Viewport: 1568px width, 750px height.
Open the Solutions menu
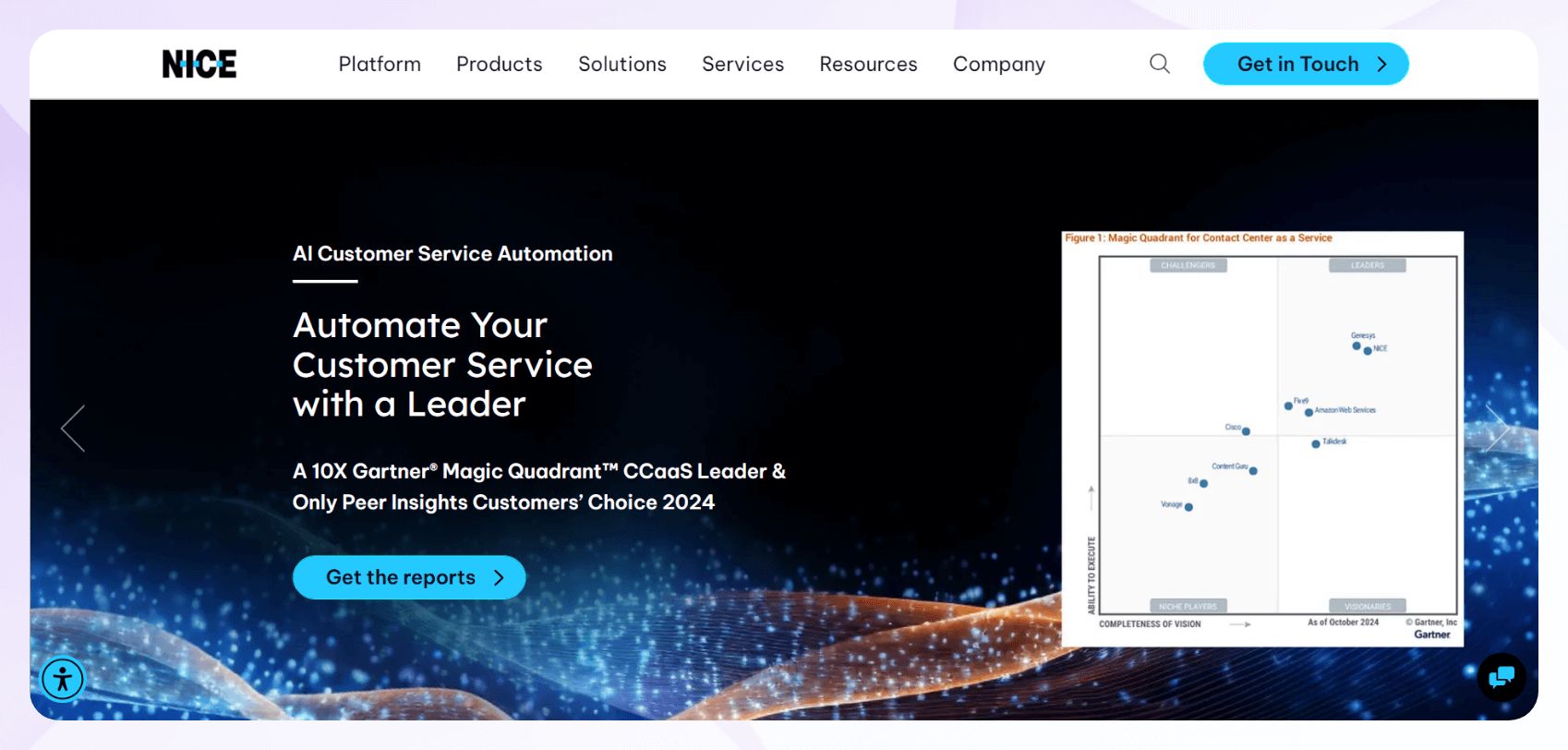pyautogui.click(x=622, y=64)
